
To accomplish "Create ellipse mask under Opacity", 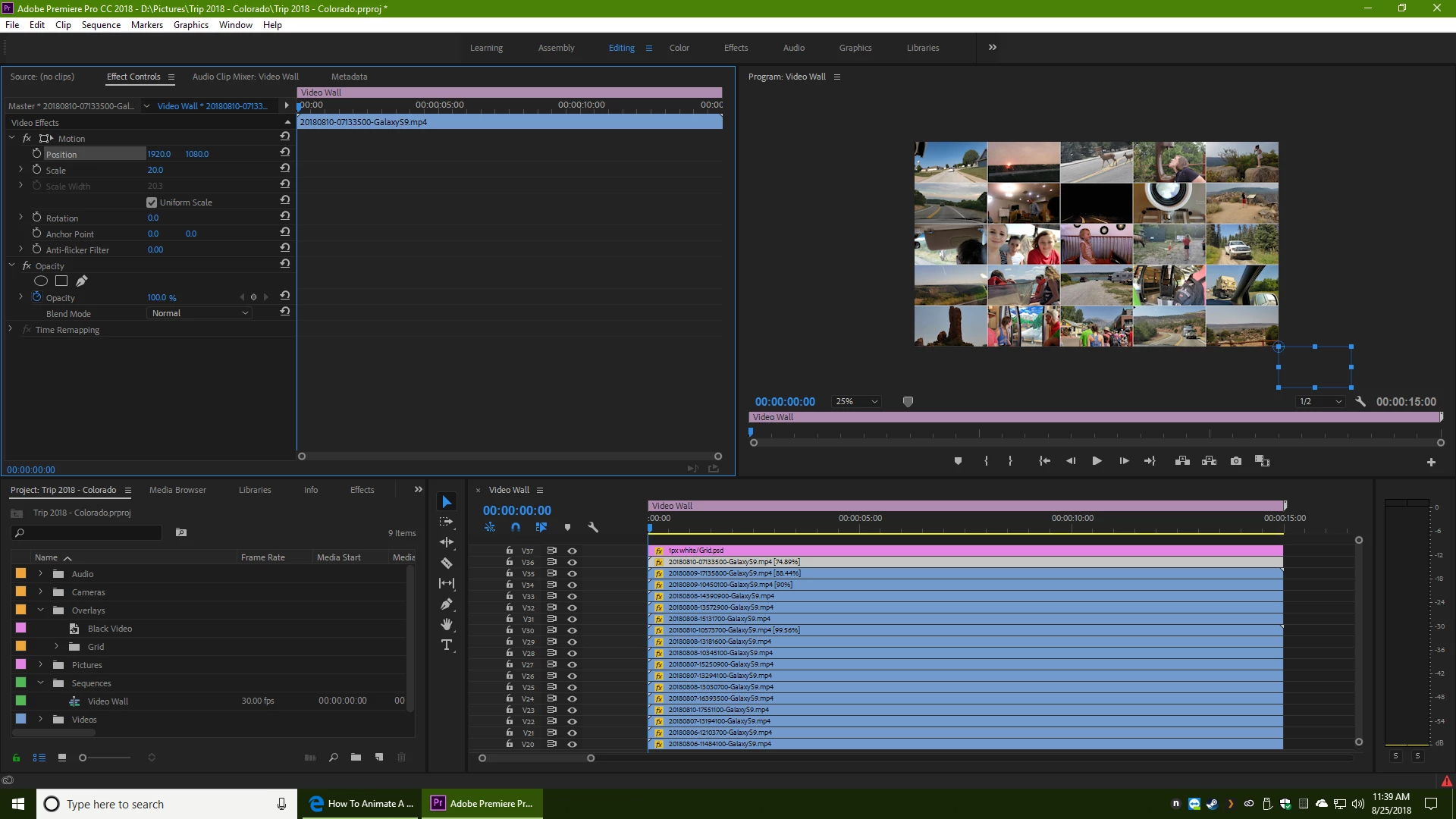I will click(41, 281).
